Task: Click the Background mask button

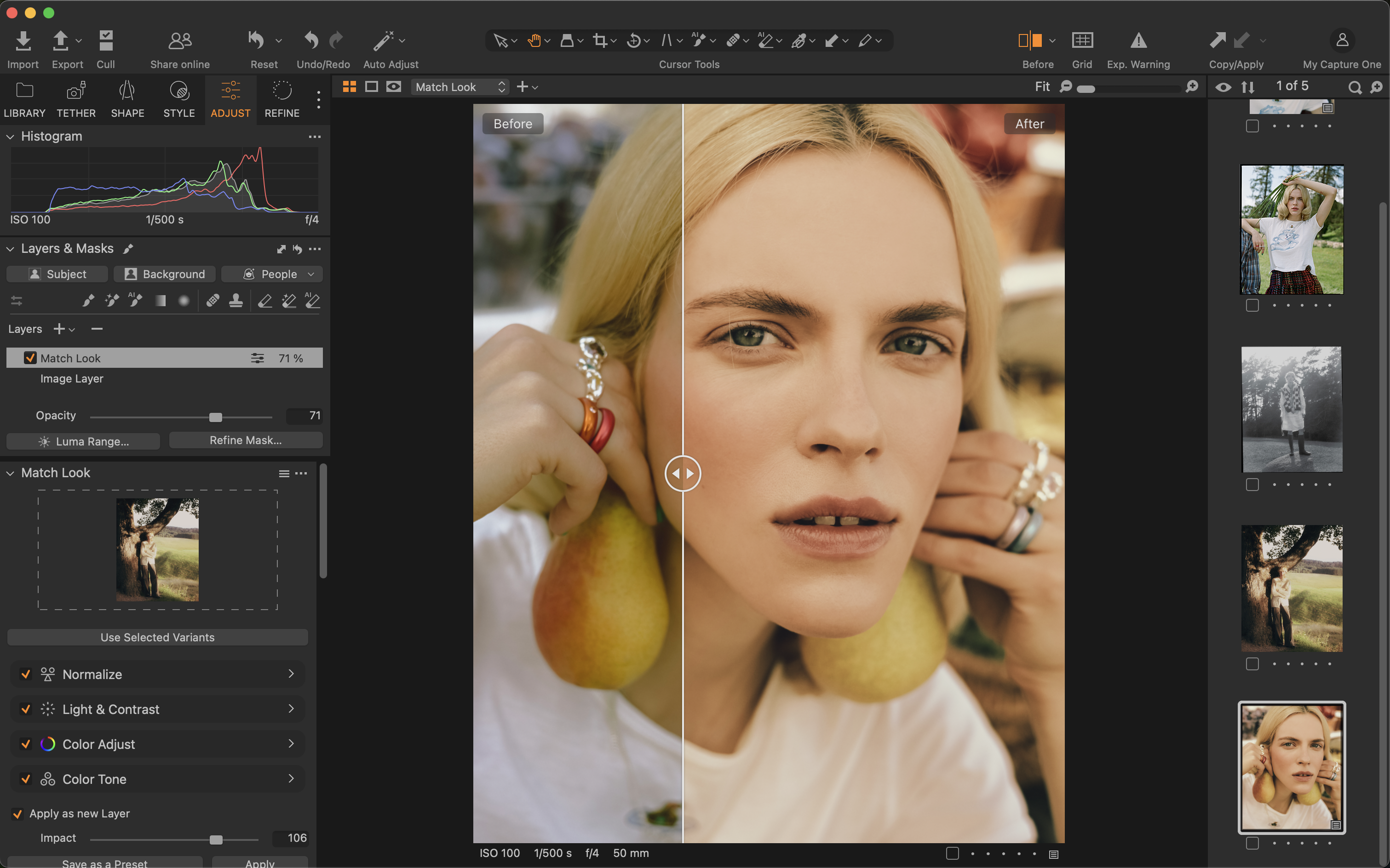Action: click(165, 274)
